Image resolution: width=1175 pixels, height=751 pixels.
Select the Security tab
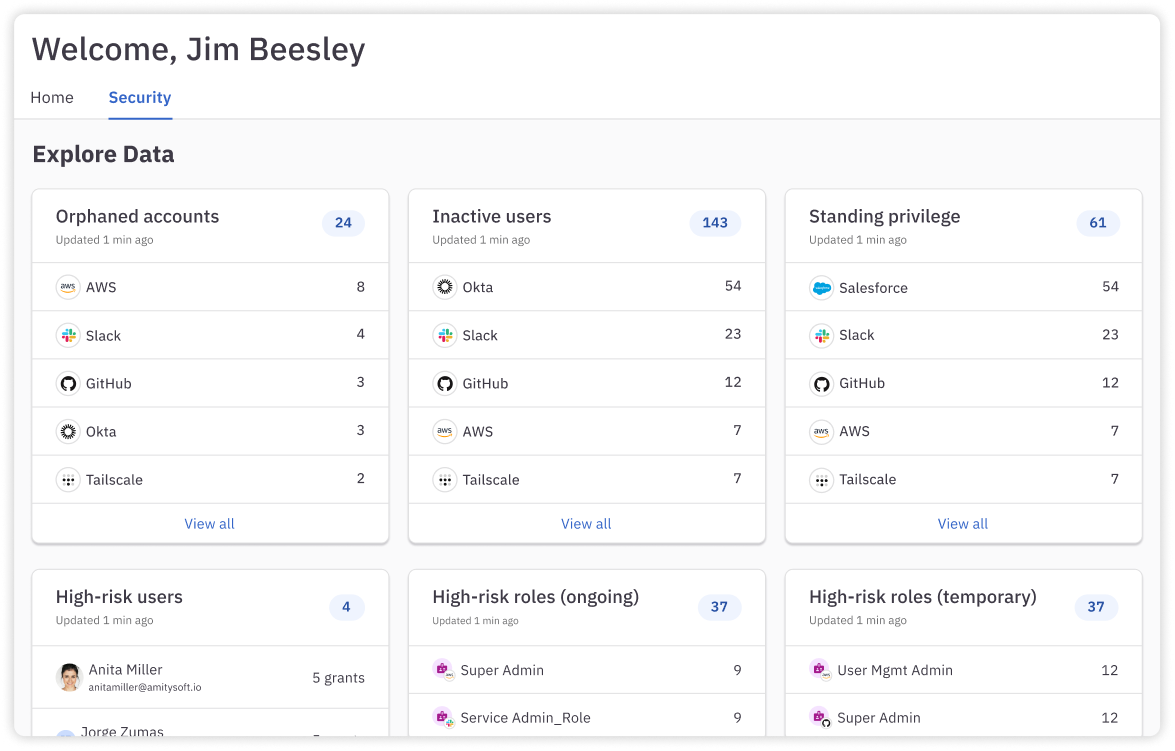coord(140,98)
